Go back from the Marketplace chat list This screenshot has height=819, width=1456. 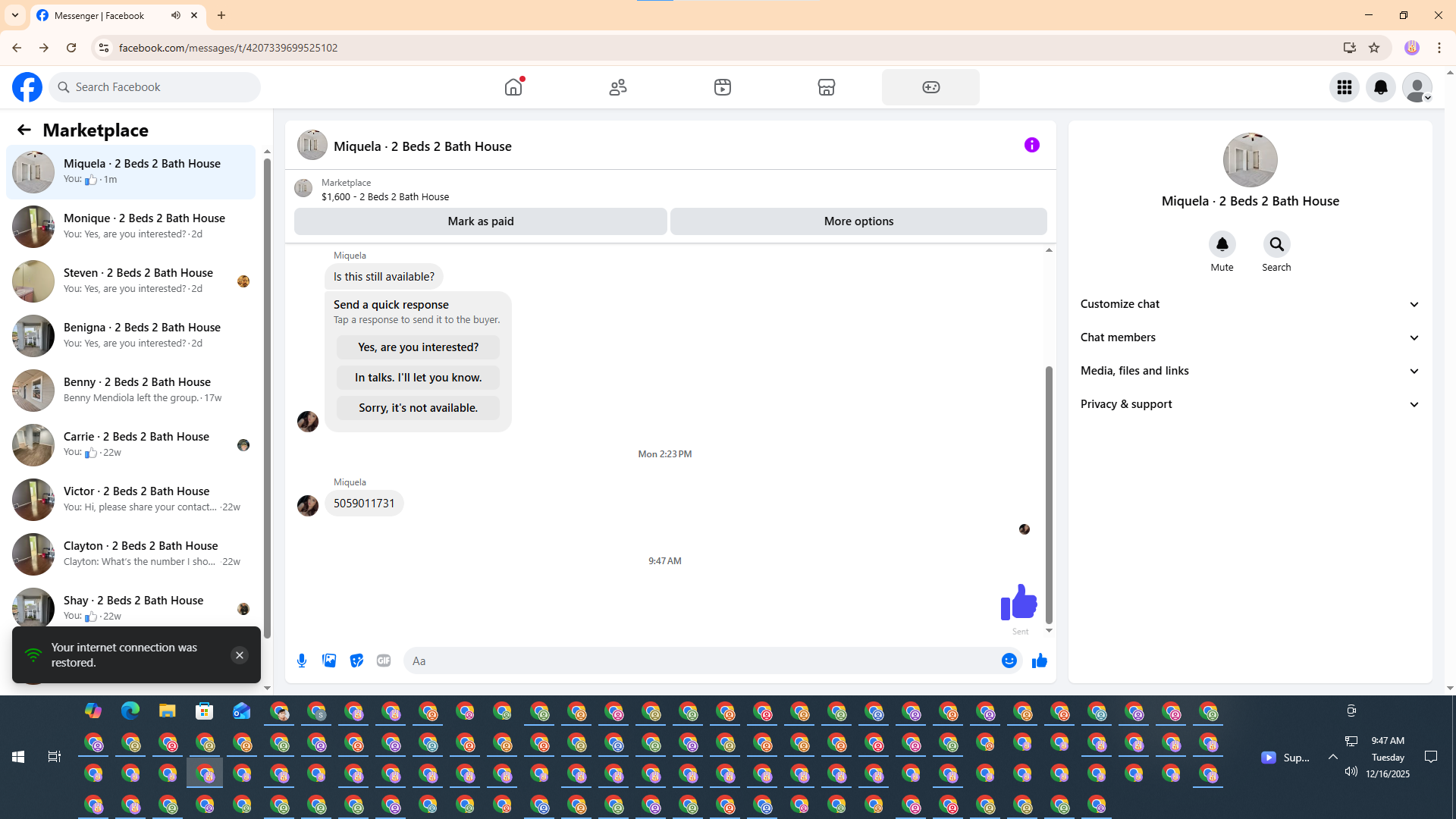(x=24, y=130)
